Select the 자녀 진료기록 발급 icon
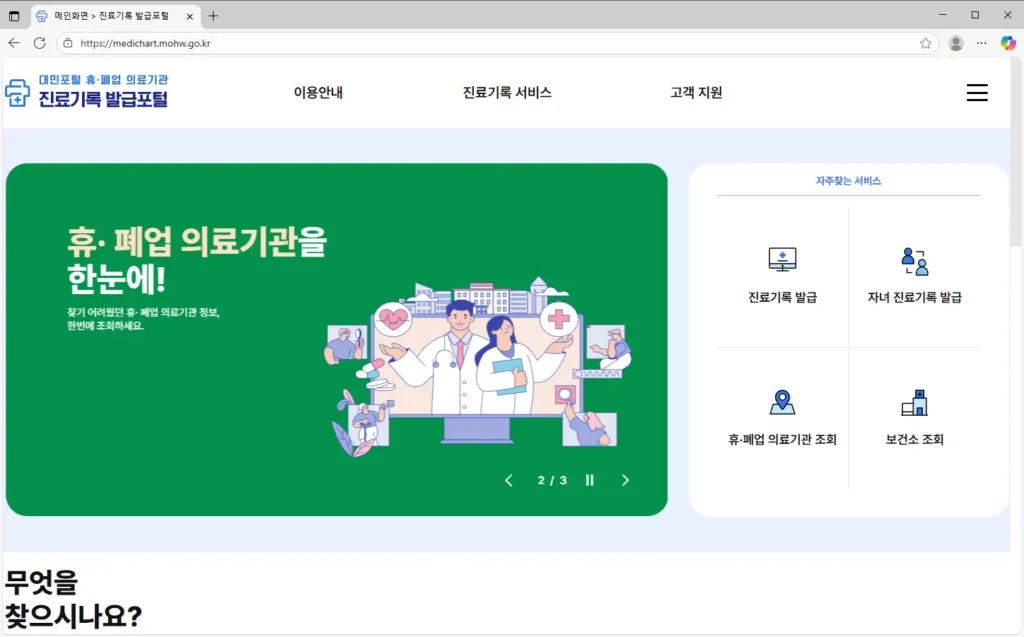 [x=913, y=262]
